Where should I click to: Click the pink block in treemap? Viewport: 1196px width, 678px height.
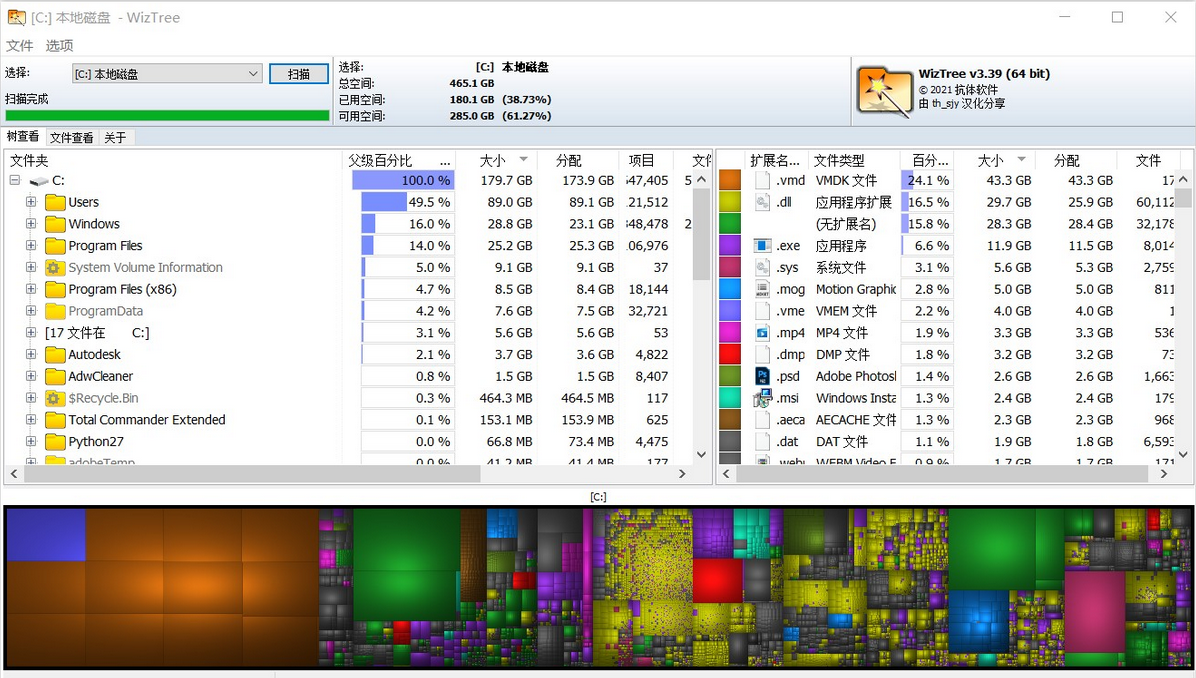pos(1095,610)
